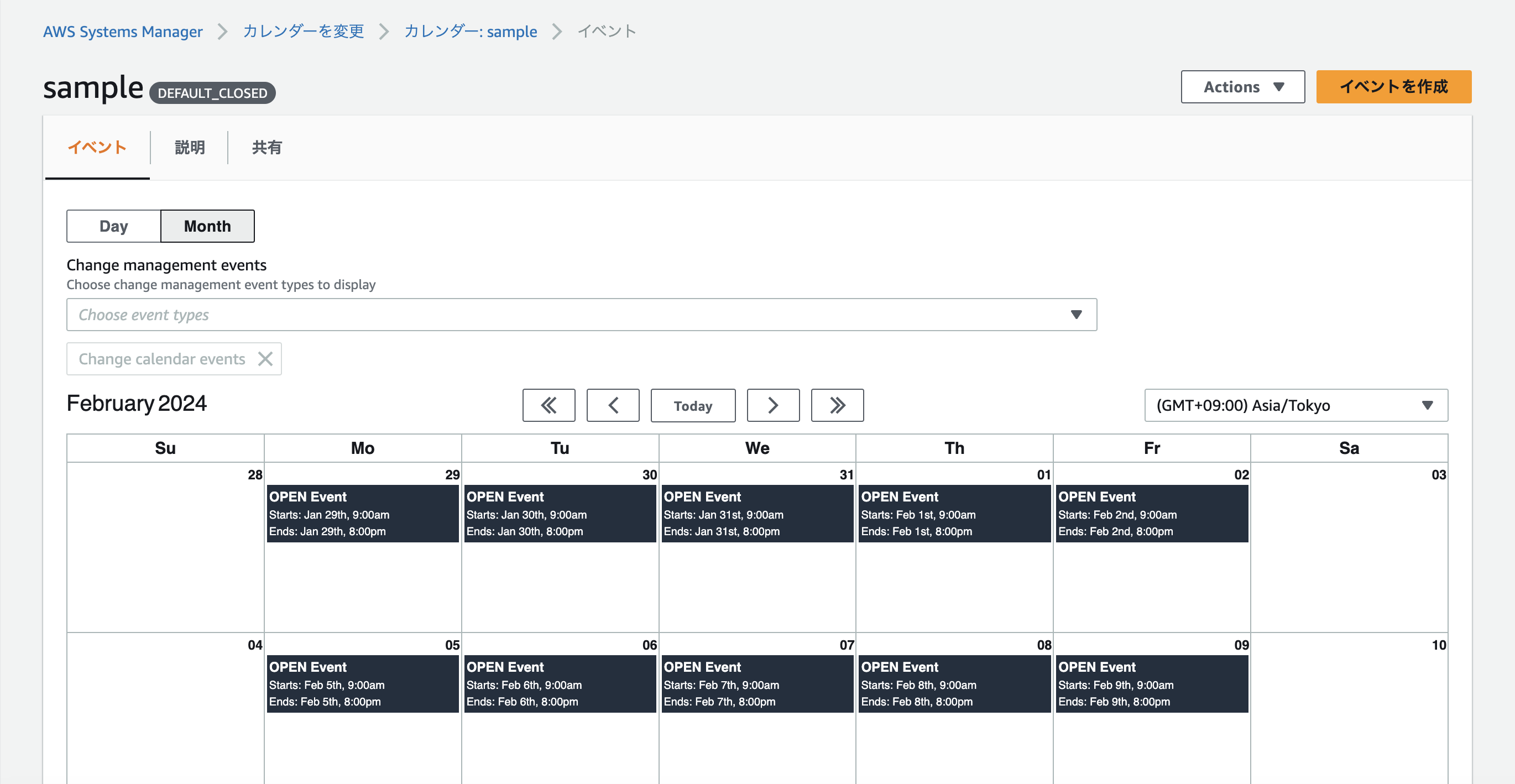Switch calendar to Day view
The height and width of the screenshot is (784, 1515).
click(113, 226)
